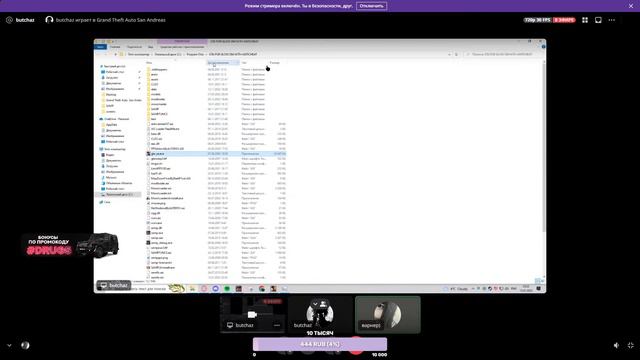Image resolution: width=640 pixels, height=360 pixels.
Task: Click the Explorer vertical scrollbar
Action: point(544,147)
